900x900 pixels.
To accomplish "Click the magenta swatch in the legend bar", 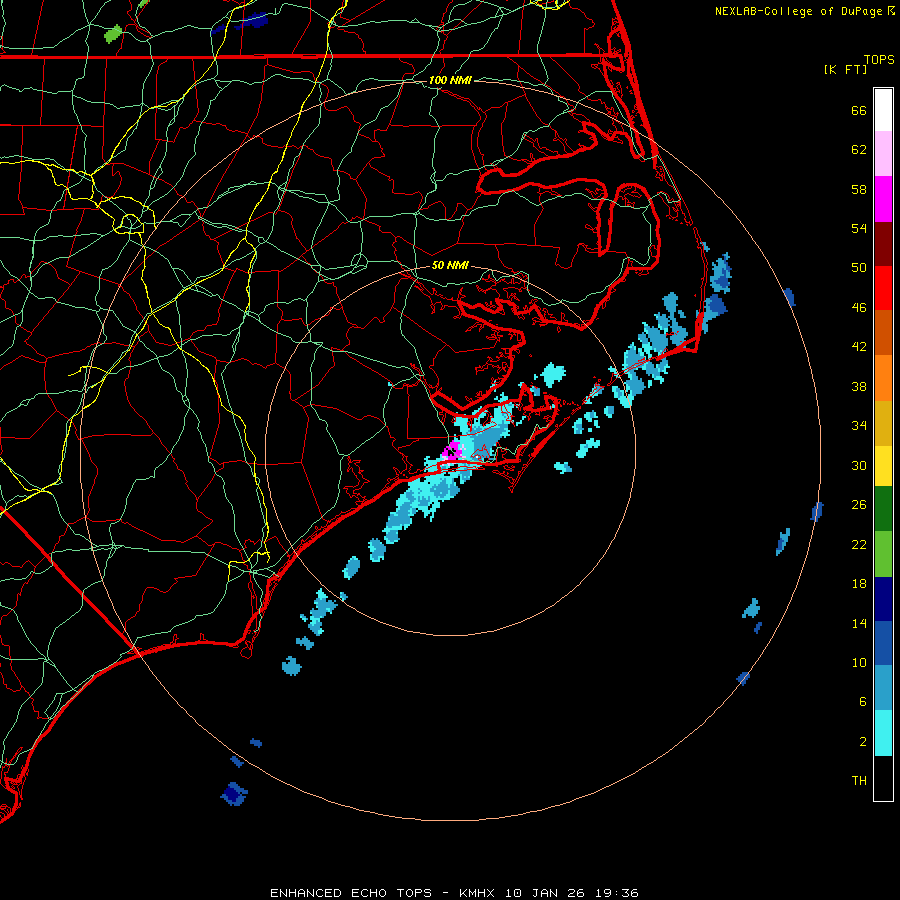I will coord(883,199).
